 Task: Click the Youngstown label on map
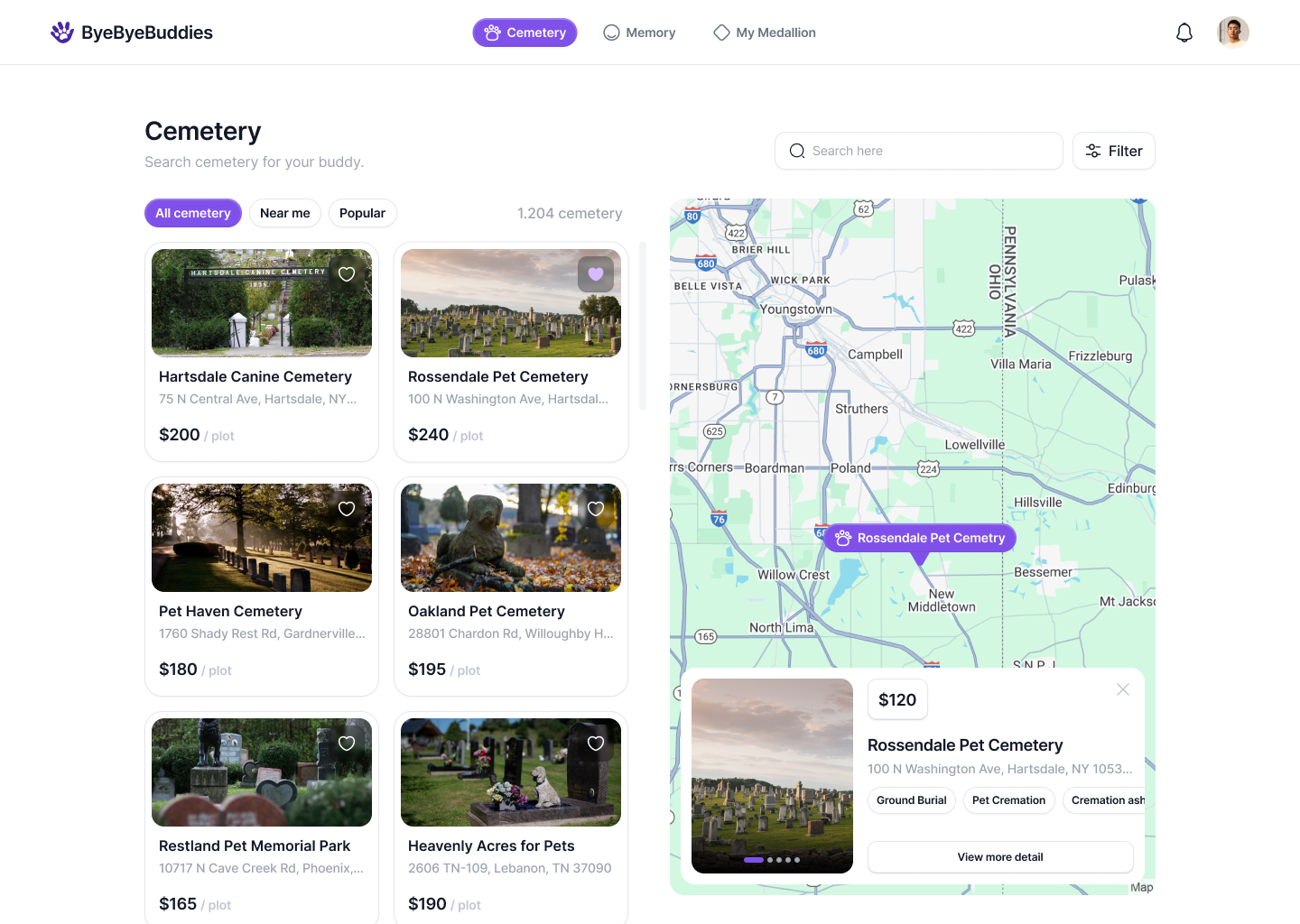796,310
